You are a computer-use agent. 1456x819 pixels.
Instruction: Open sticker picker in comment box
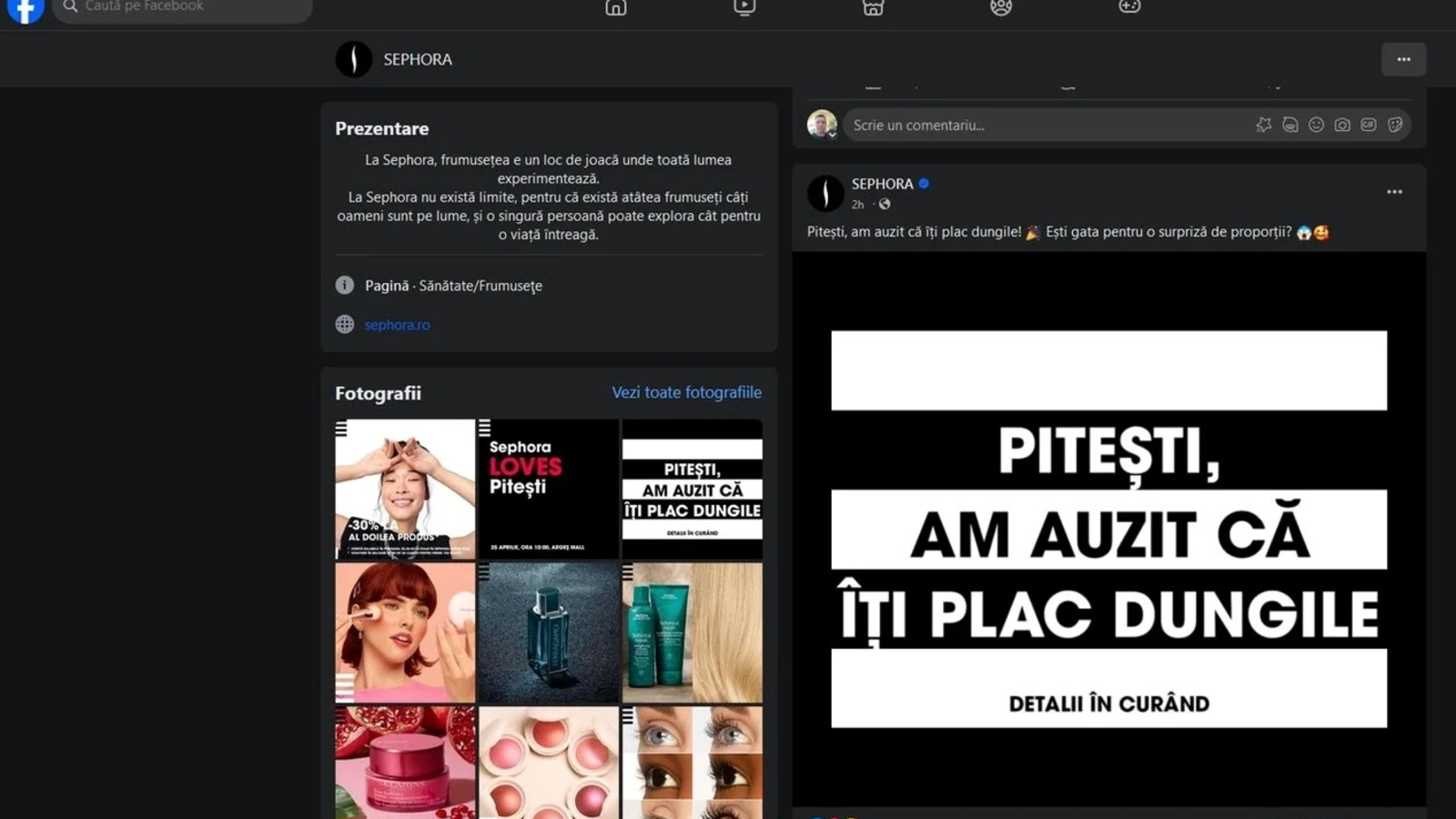tap(1395, 125)
